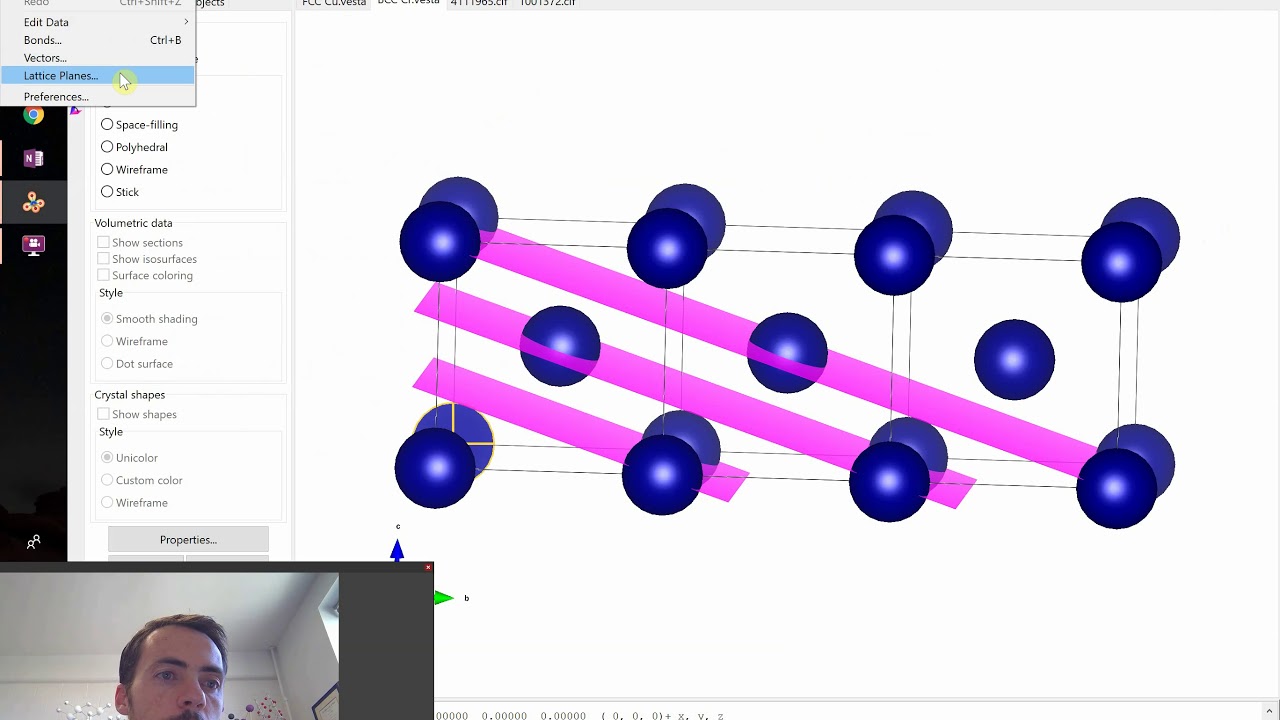Open Google Chrome from the taskbar
Screen dimensions: 1280x720
[33, 115]
